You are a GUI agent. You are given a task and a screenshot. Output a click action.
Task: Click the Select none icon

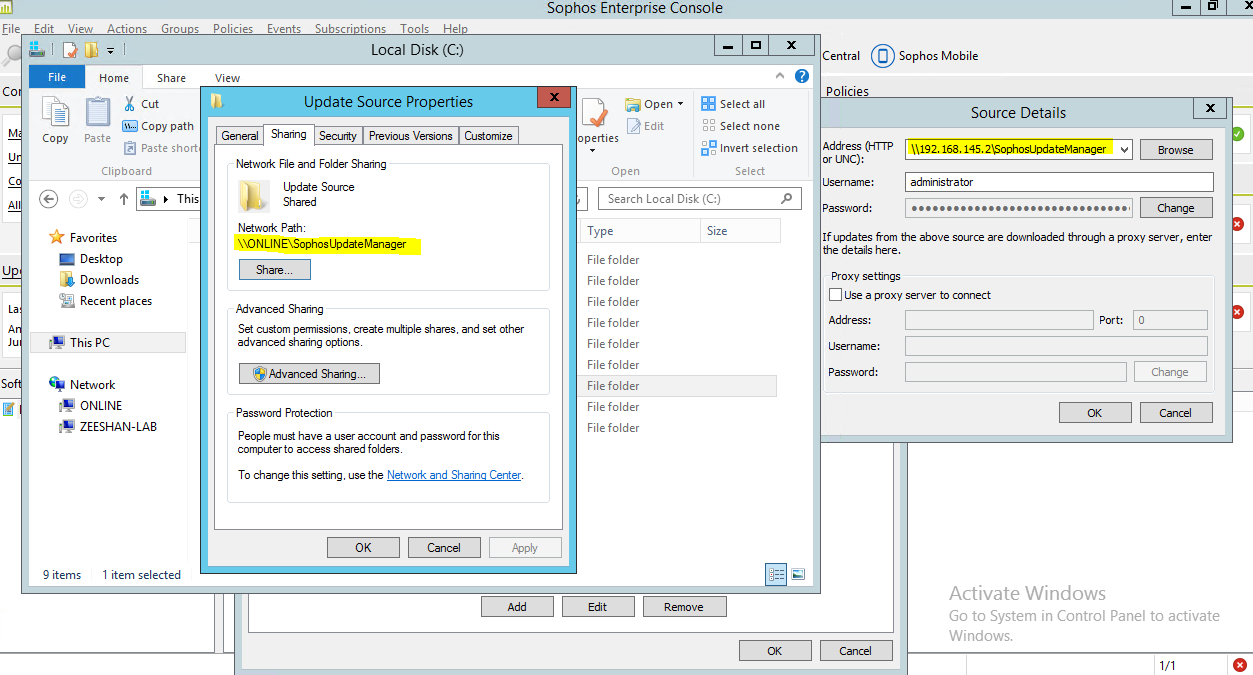pyautogui.click(x=709, y=126)
